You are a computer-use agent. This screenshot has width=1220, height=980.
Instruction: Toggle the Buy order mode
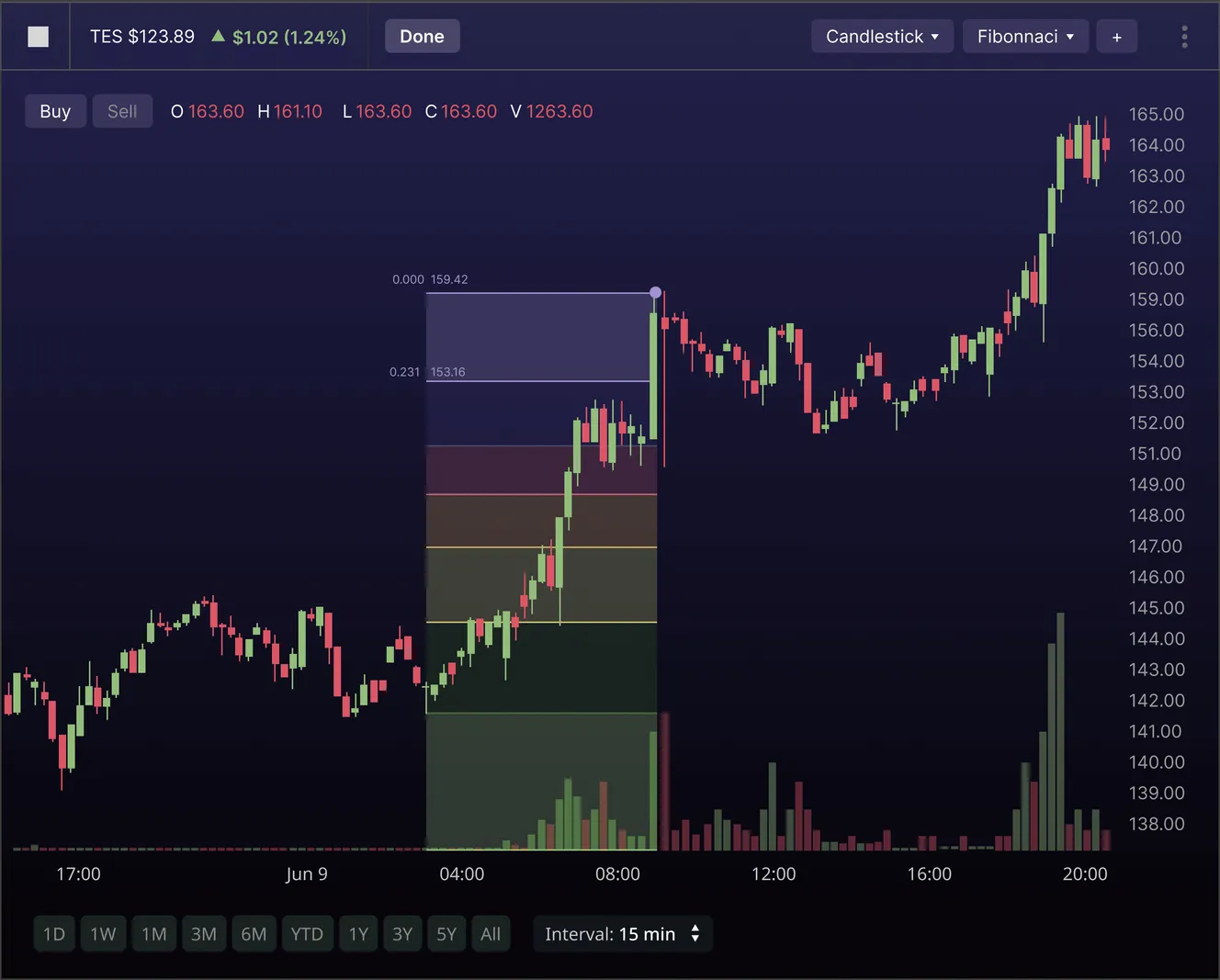pos(55,111)
